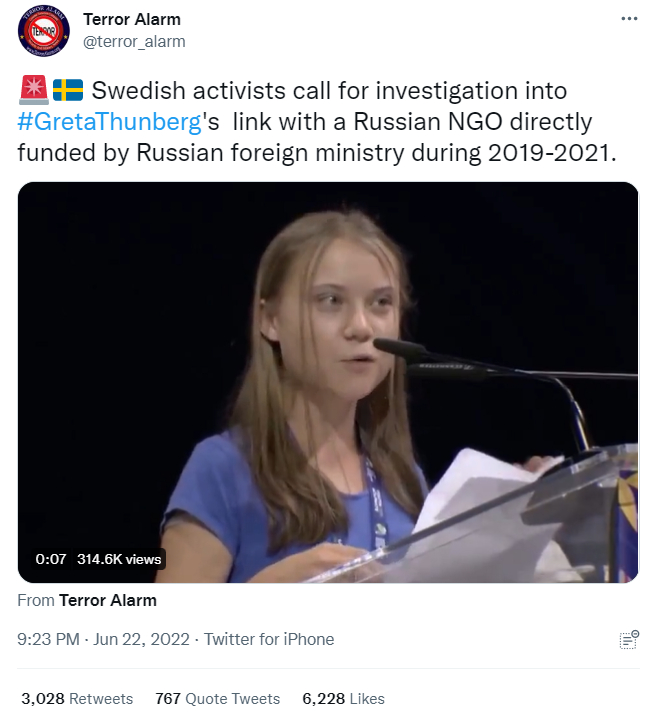Screen dimensions: 655x722
Task: Click the 0:07 video duration label
Action: (51, 559)
